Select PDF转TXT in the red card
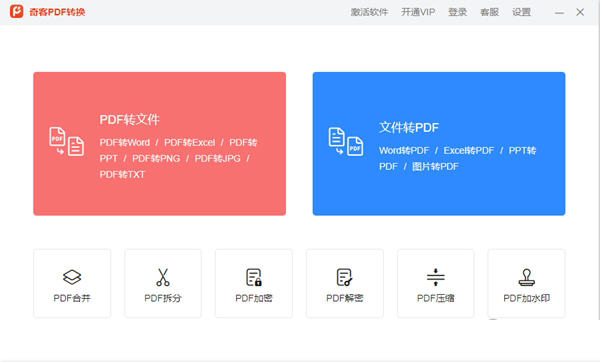600x362 pixels. (122, 175)
